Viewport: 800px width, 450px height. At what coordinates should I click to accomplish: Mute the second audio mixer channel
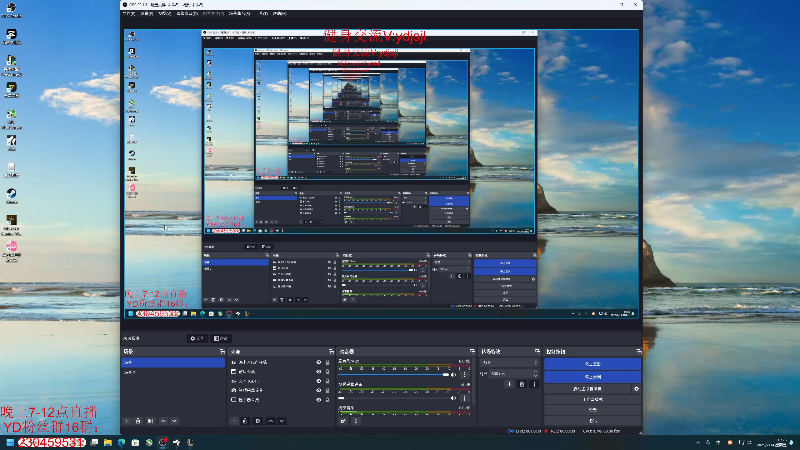[454, 398]
